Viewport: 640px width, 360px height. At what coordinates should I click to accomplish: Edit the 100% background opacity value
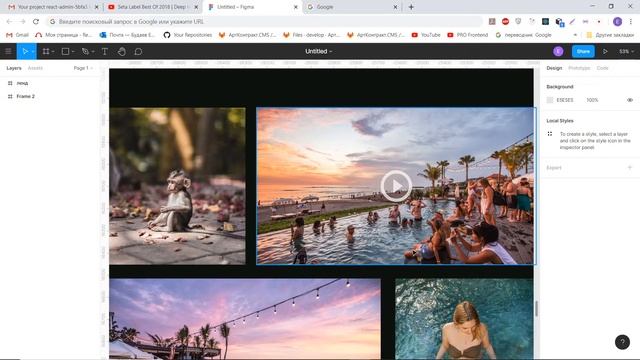(x=592, y=100)
